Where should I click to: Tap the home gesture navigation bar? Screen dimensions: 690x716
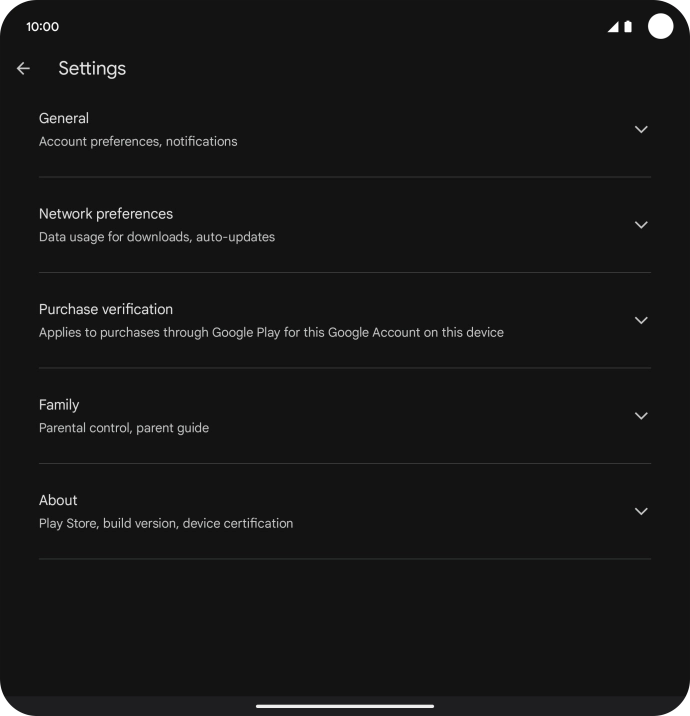345,706
